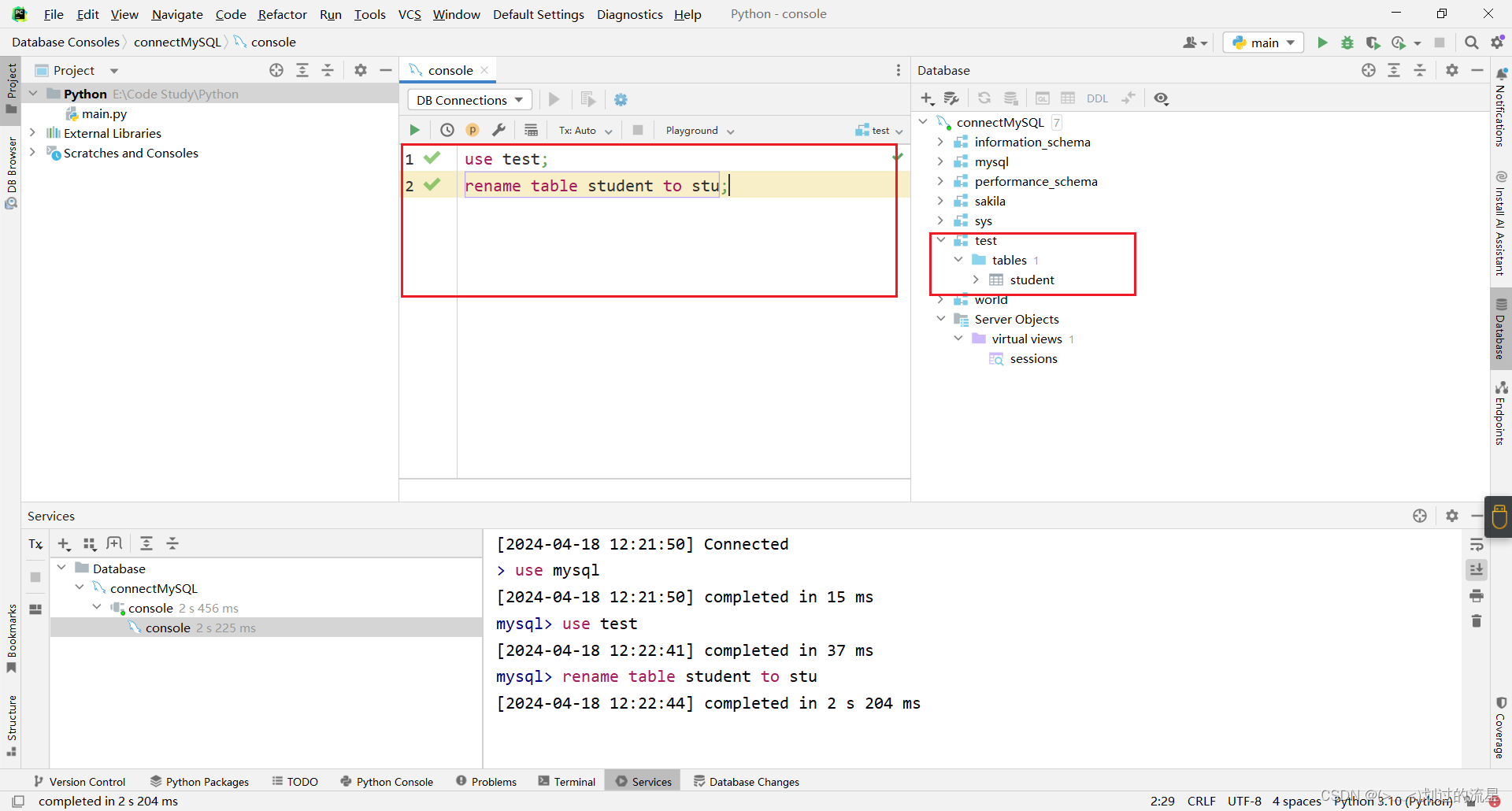Open Playground mode dropdown

click(699, 131)
